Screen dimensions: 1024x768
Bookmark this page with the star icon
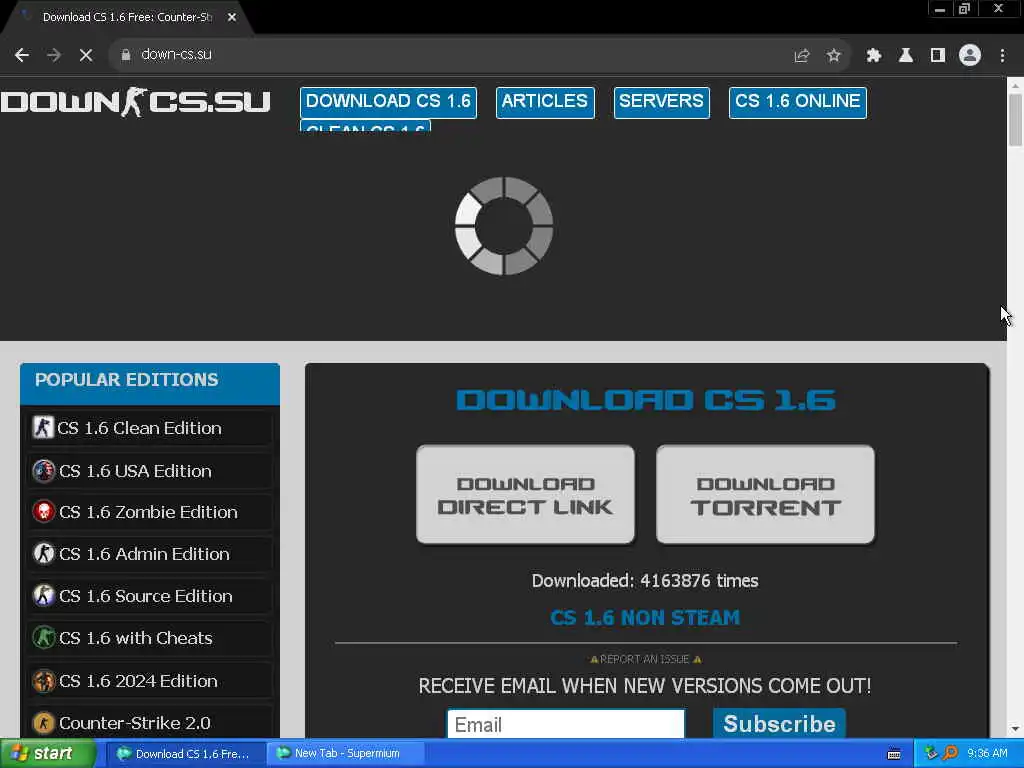833,56
